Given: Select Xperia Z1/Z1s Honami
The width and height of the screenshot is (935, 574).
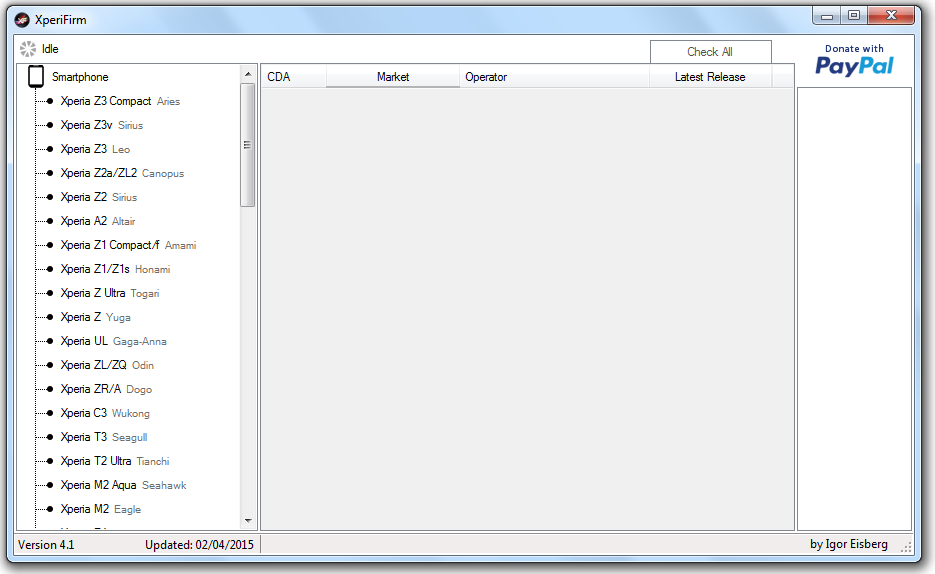Looking at the screenshot, I should pos(115,269).
